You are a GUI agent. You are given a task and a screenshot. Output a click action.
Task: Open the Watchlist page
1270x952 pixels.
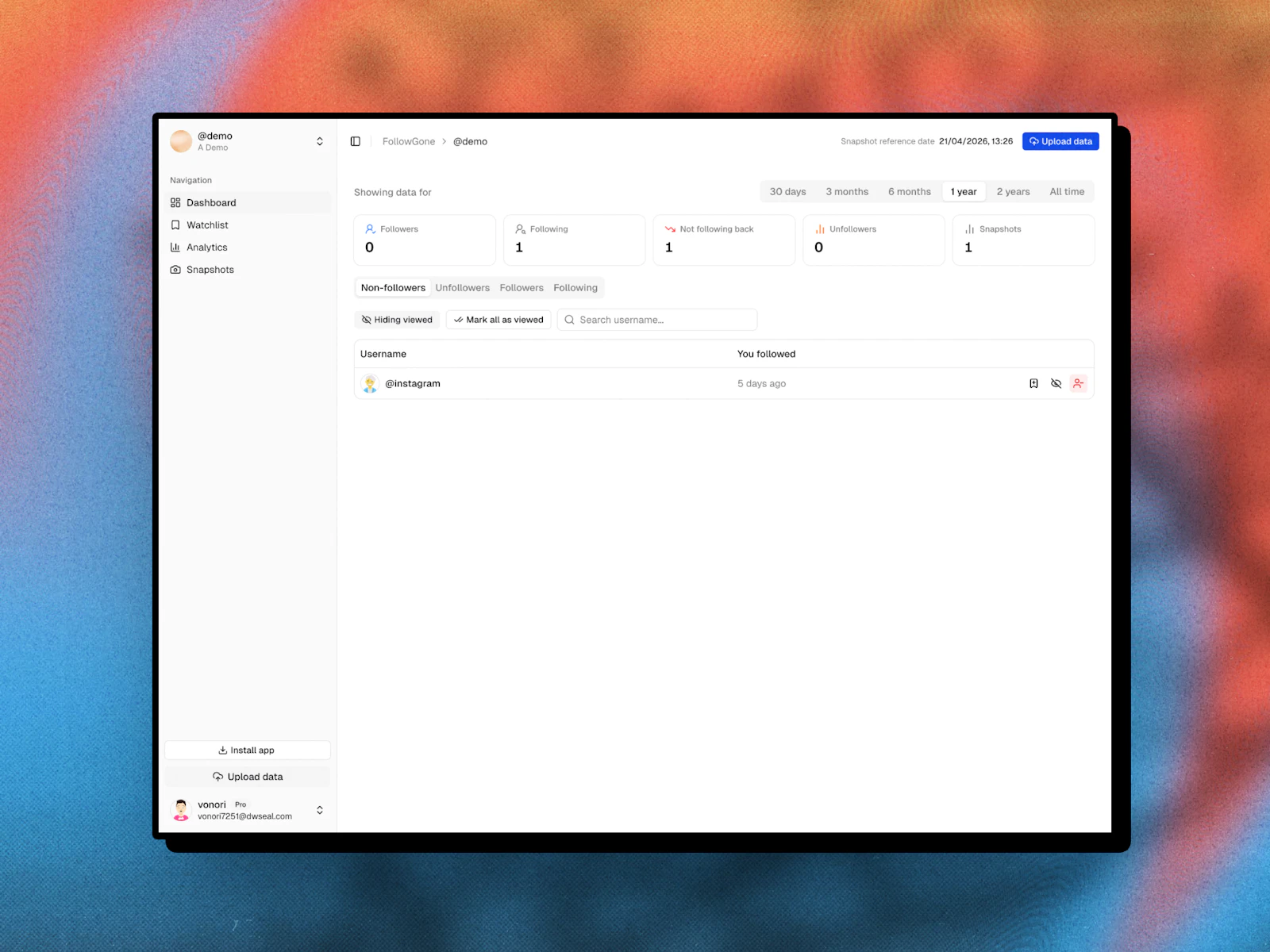point(248,225)
